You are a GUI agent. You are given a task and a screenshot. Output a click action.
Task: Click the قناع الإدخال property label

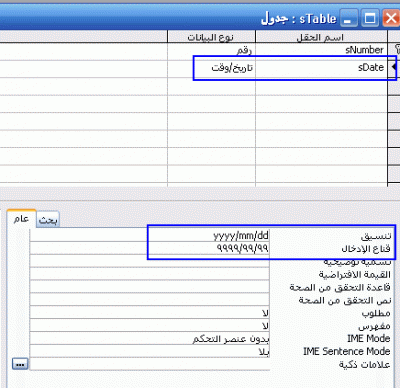pos(366,249)
